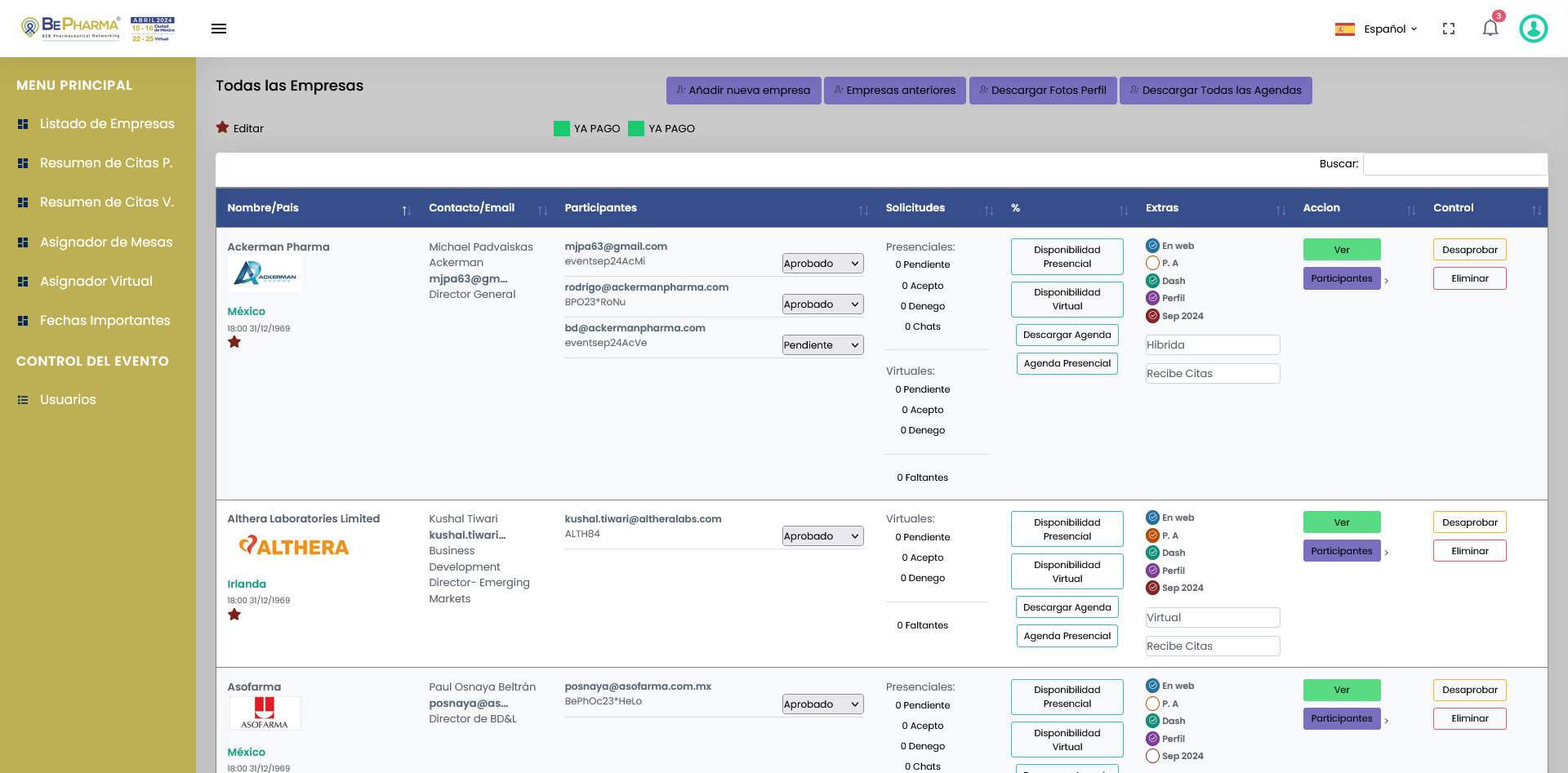Toggle the P. A circle for Ackerman
Viewport: 1568px width, 773px height.
(x=1152, y=263)
